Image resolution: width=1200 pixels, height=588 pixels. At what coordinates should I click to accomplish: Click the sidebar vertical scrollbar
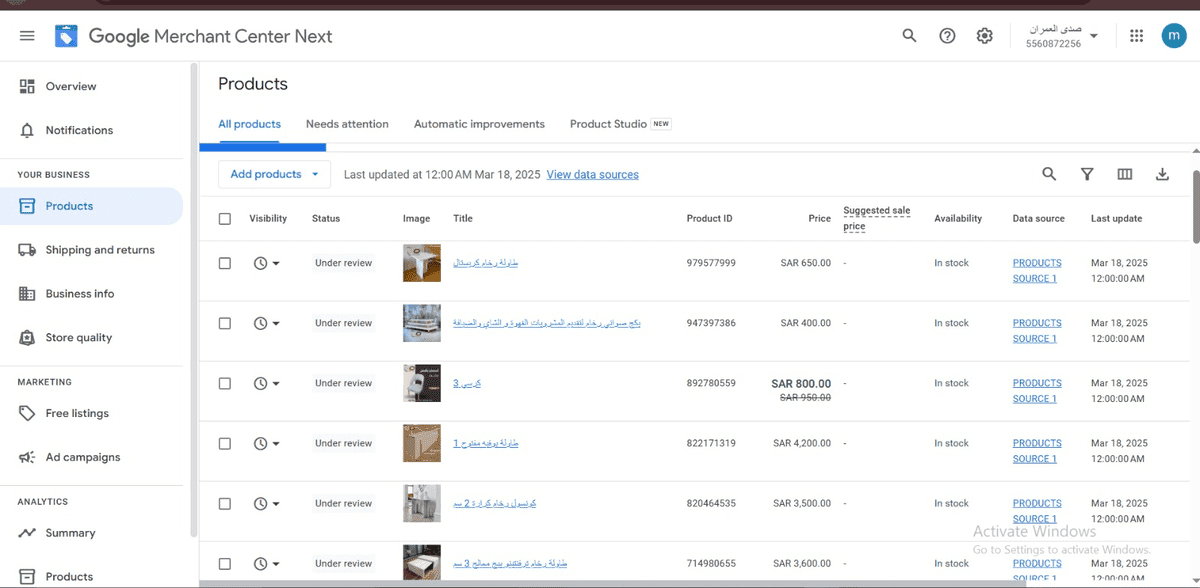pyautogui.click(x=193, y=150)
